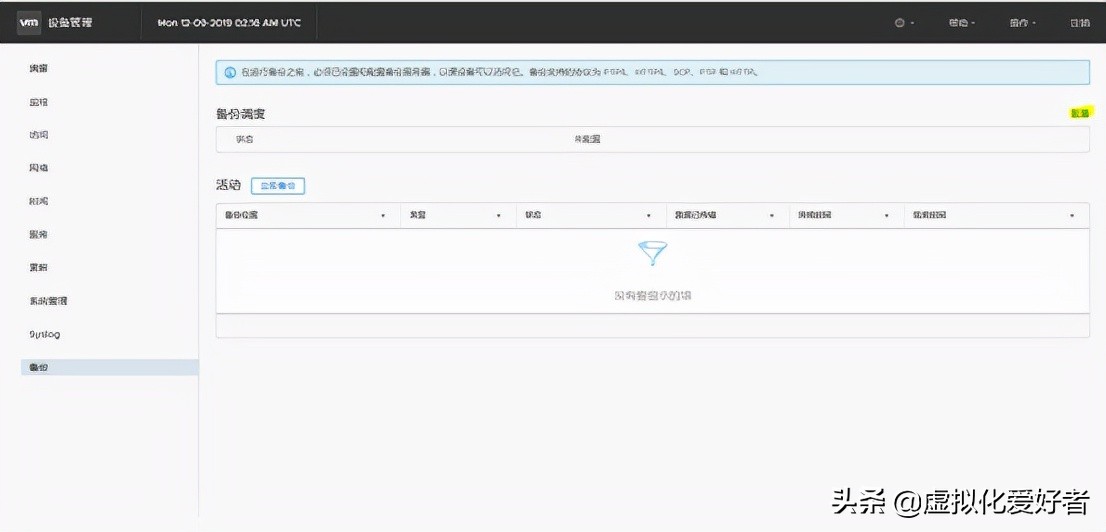Viewport: 1106px width, 532px height.
Task: Open 服务 (Services) in the sidebar
Action: [x=38, y=234]
